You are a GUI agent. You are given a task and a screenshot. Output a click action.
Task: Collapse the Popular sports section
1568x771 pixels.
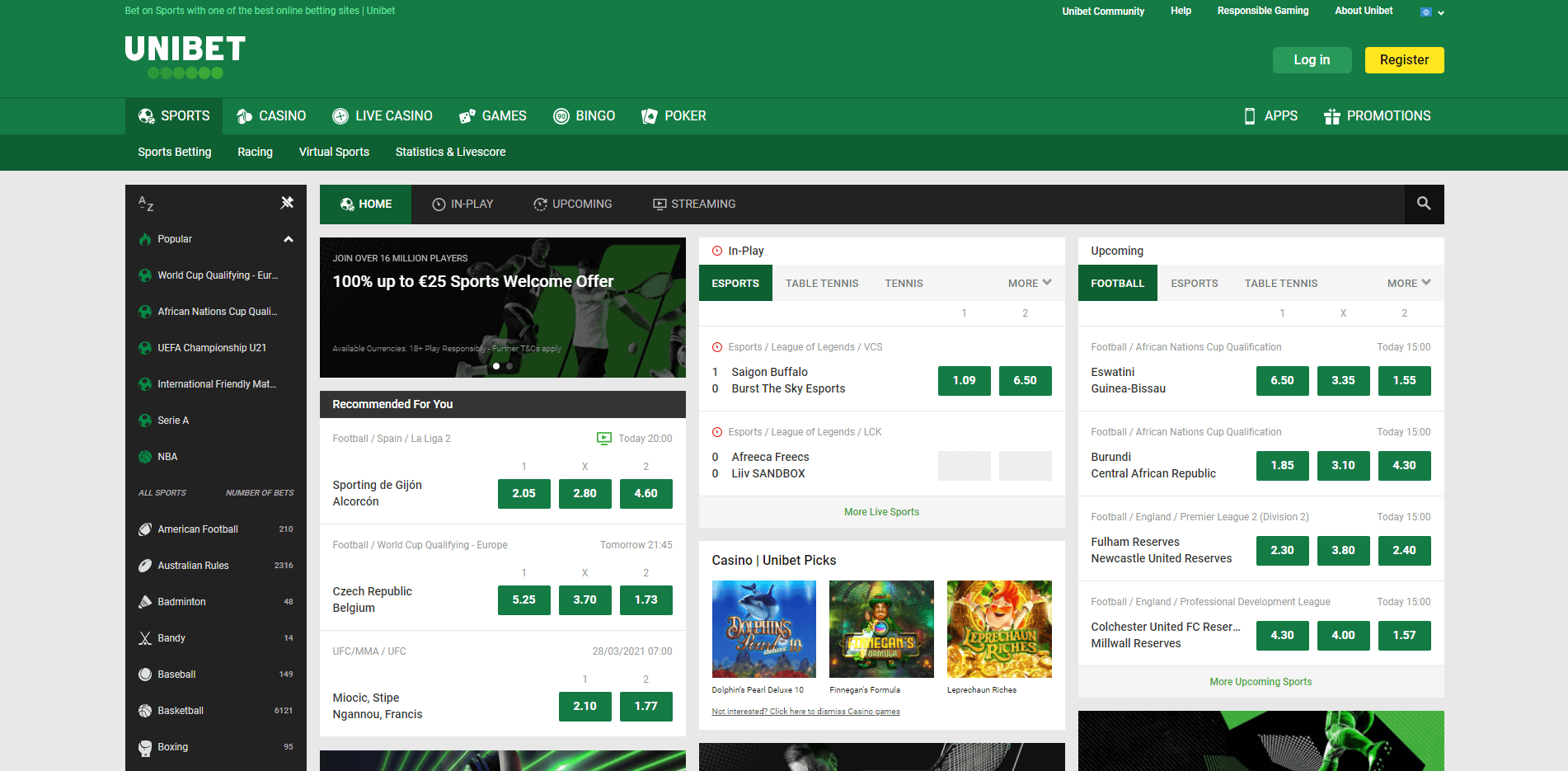[x=288, y=239]
